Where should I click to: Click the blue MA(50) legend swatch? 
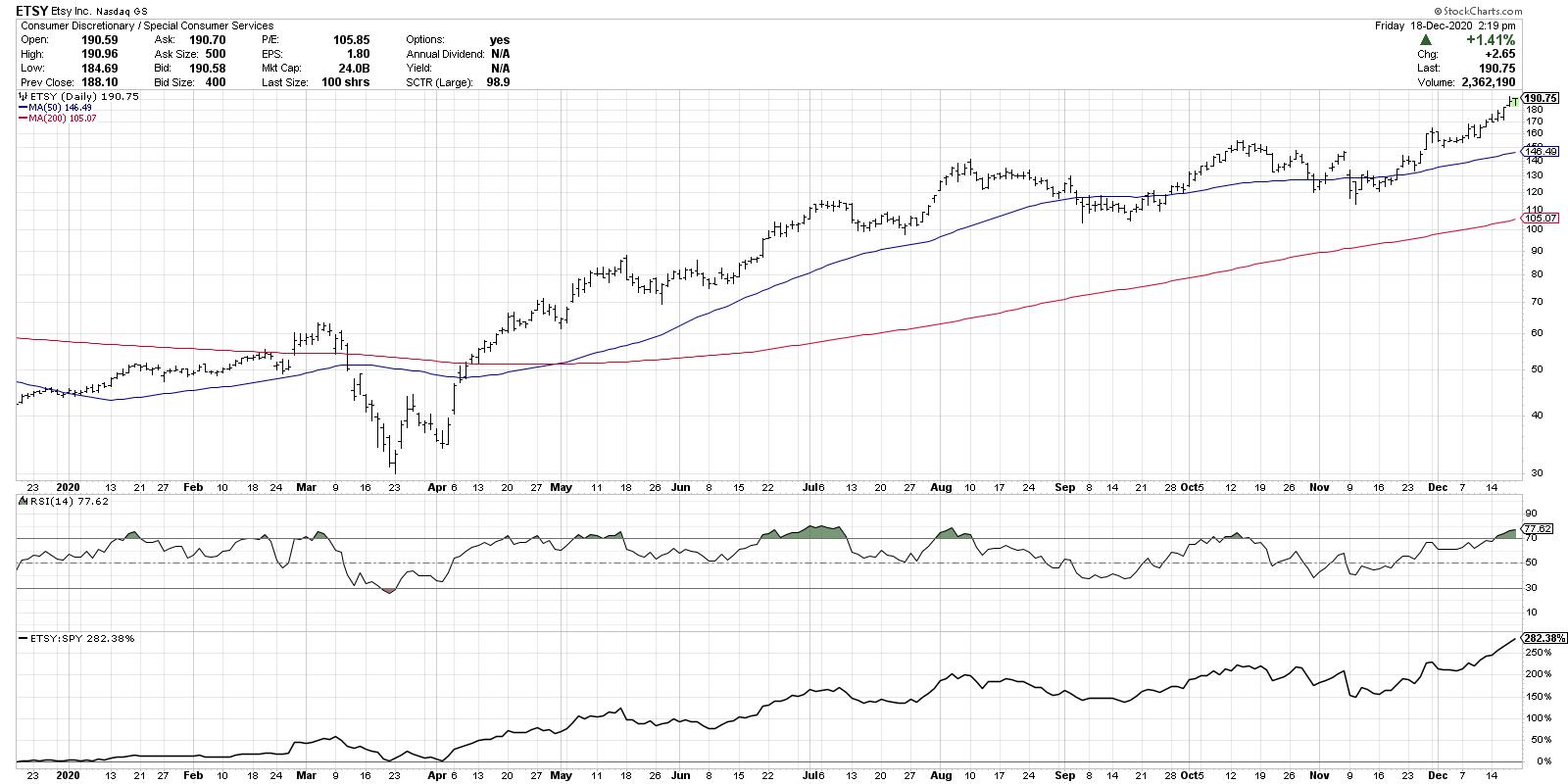click(x=23, y=108)
